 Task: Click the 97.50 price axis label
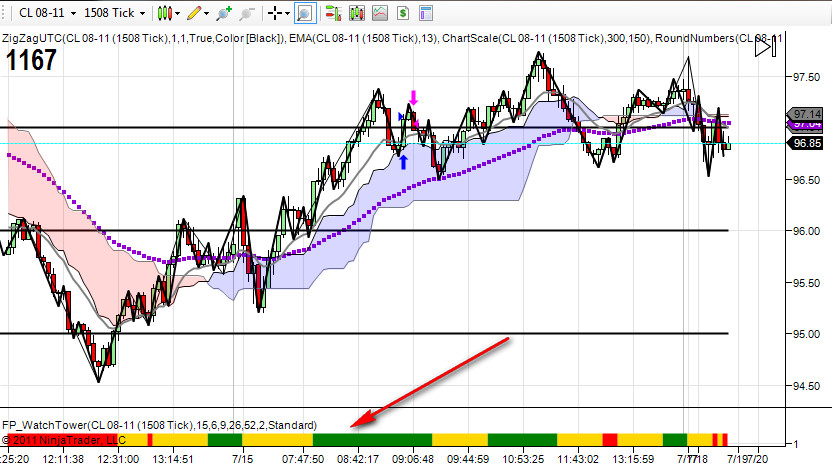click(806, 77)
